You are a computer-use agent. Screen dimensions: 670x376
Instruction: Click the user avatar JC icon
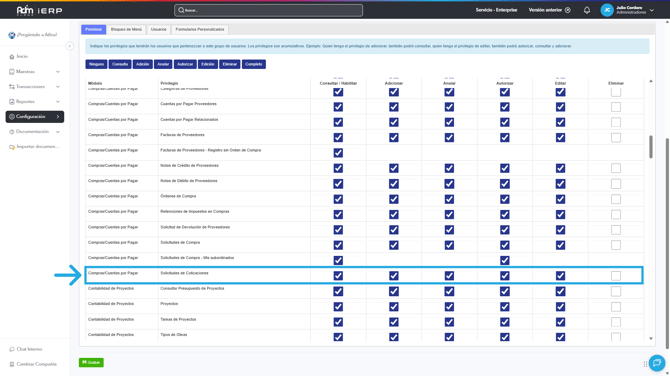pyautogui.click(x=607, y=10)
